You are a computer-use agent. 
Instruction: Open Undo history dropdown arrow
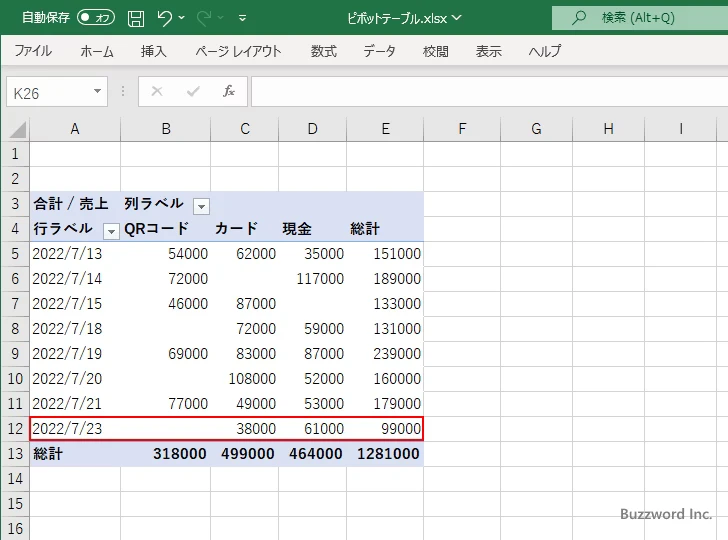182,18
